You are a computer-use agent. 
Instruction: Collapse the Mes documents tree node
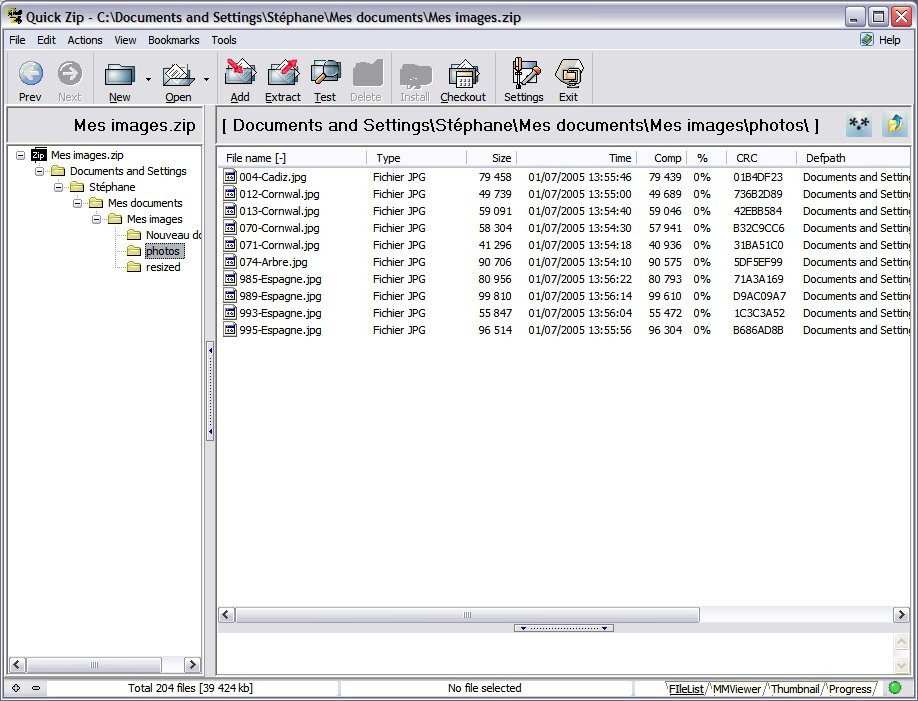[78, 203]
